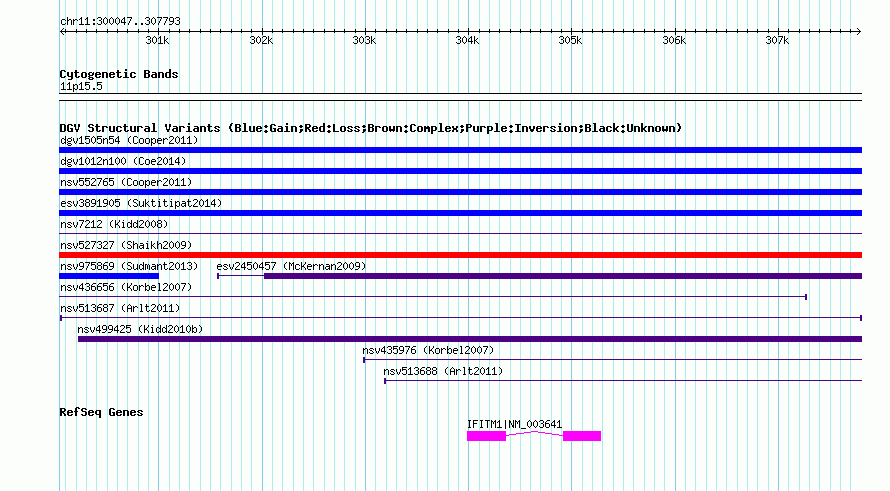890x491 pixels.
Task: Open variant label esv3891905 (Suktitipat2014)
Action: (x=141, y=203)
